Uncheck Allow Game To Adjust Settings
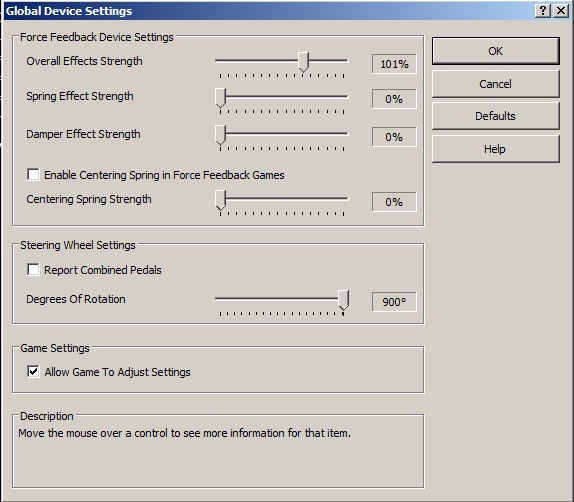Viewport: 574px width, 502px height. (x=33, y=372)
